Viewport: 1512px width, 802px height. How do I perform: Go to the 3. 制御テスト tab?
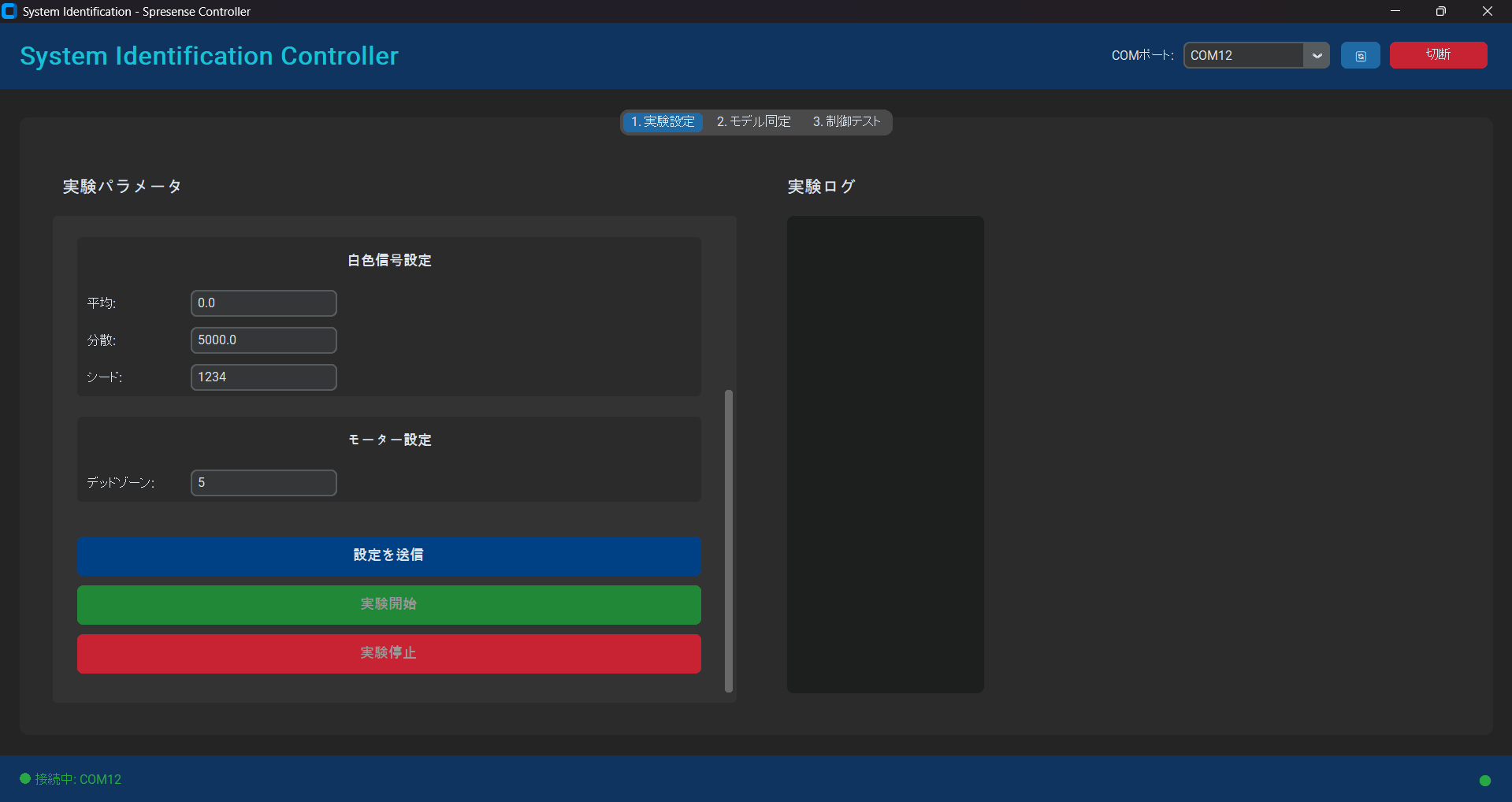(x=846, y=121)
